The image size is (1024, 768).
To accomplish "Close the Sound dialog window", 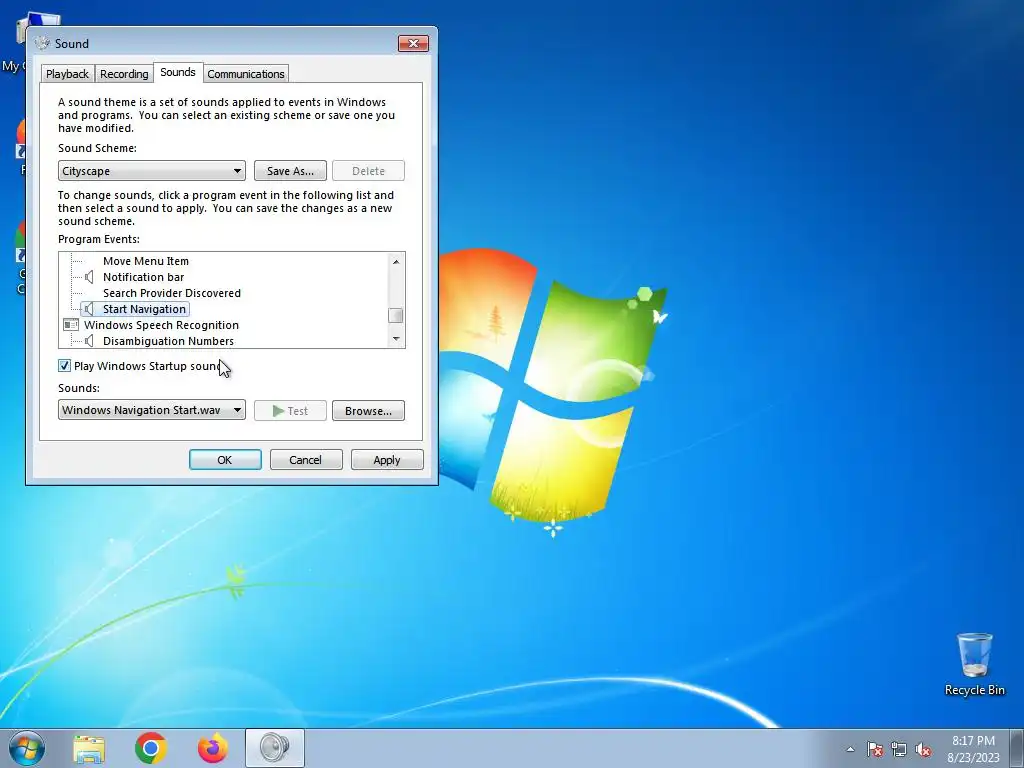I will 413,44.
